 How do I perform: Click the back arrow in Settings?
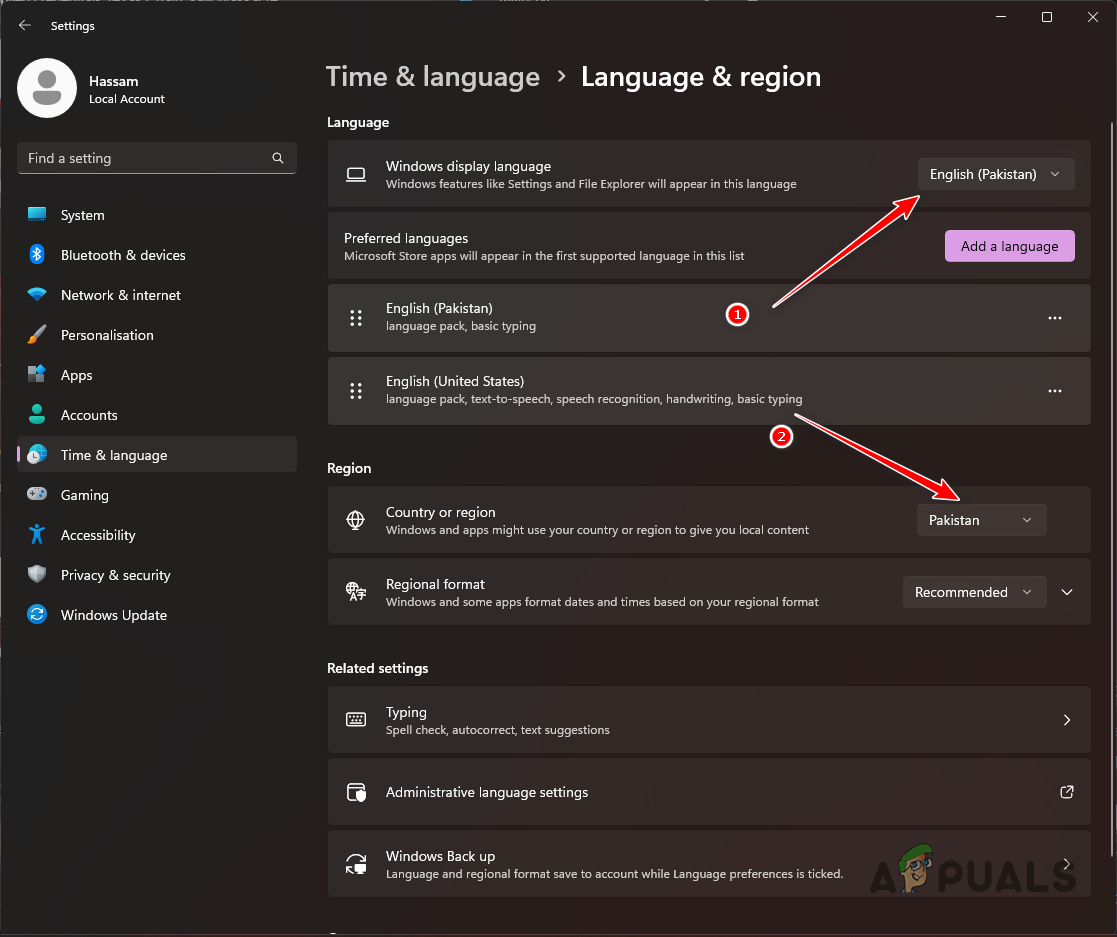click(24, 25)
